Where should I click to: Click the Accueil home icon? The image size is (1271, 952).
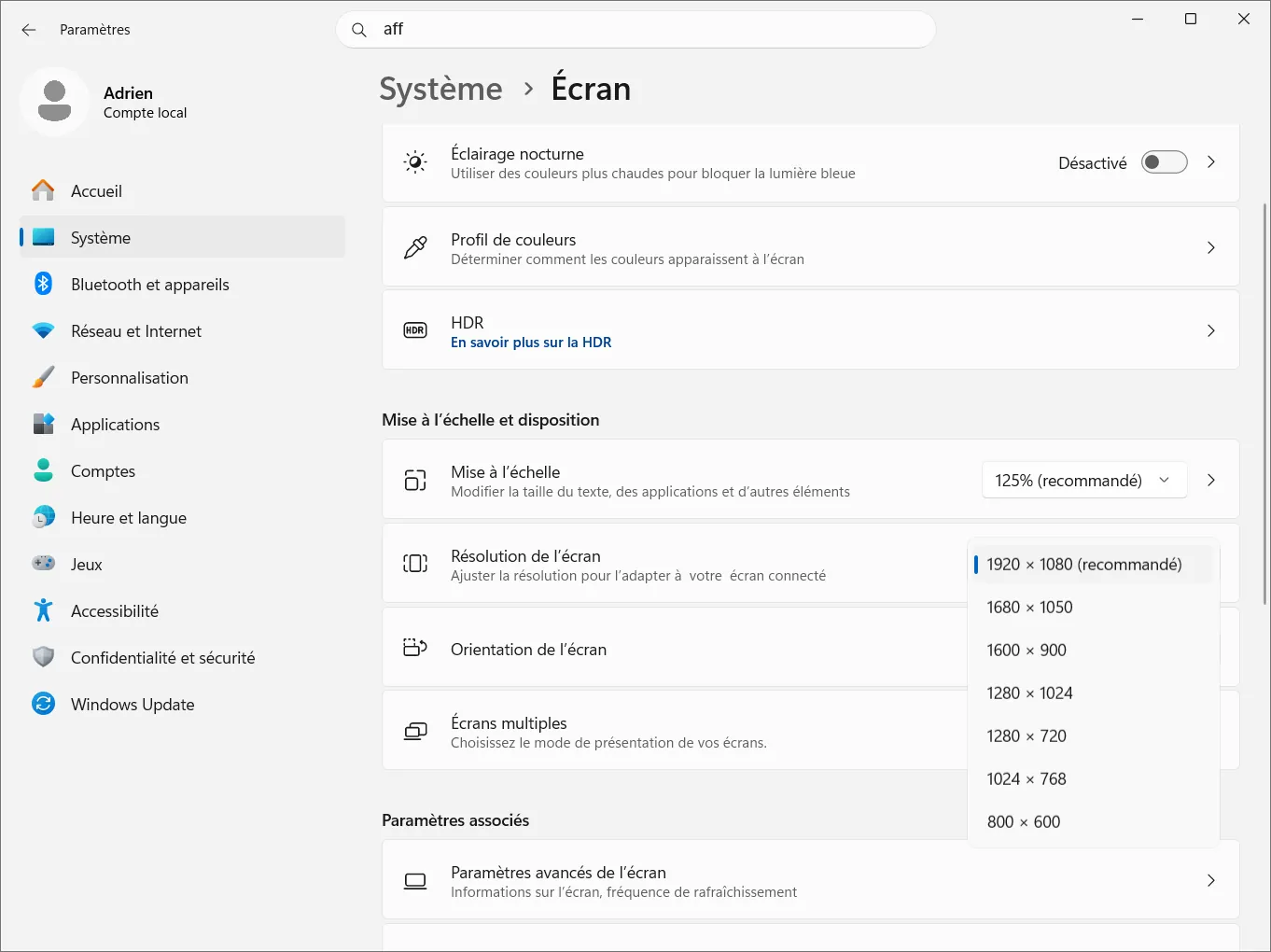[43, 190]
